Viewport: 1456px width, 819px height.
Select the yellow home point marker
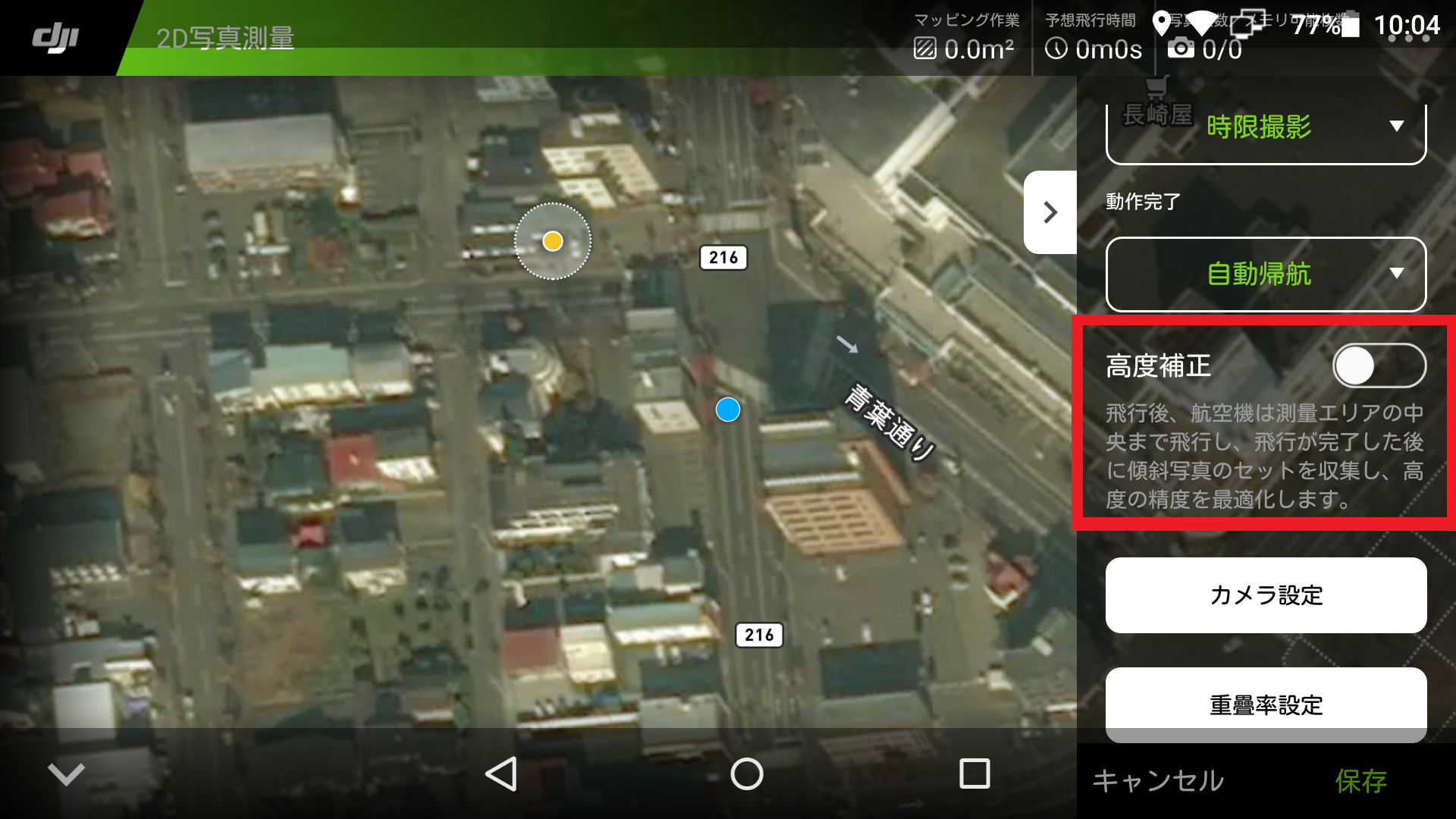(553, 241)
